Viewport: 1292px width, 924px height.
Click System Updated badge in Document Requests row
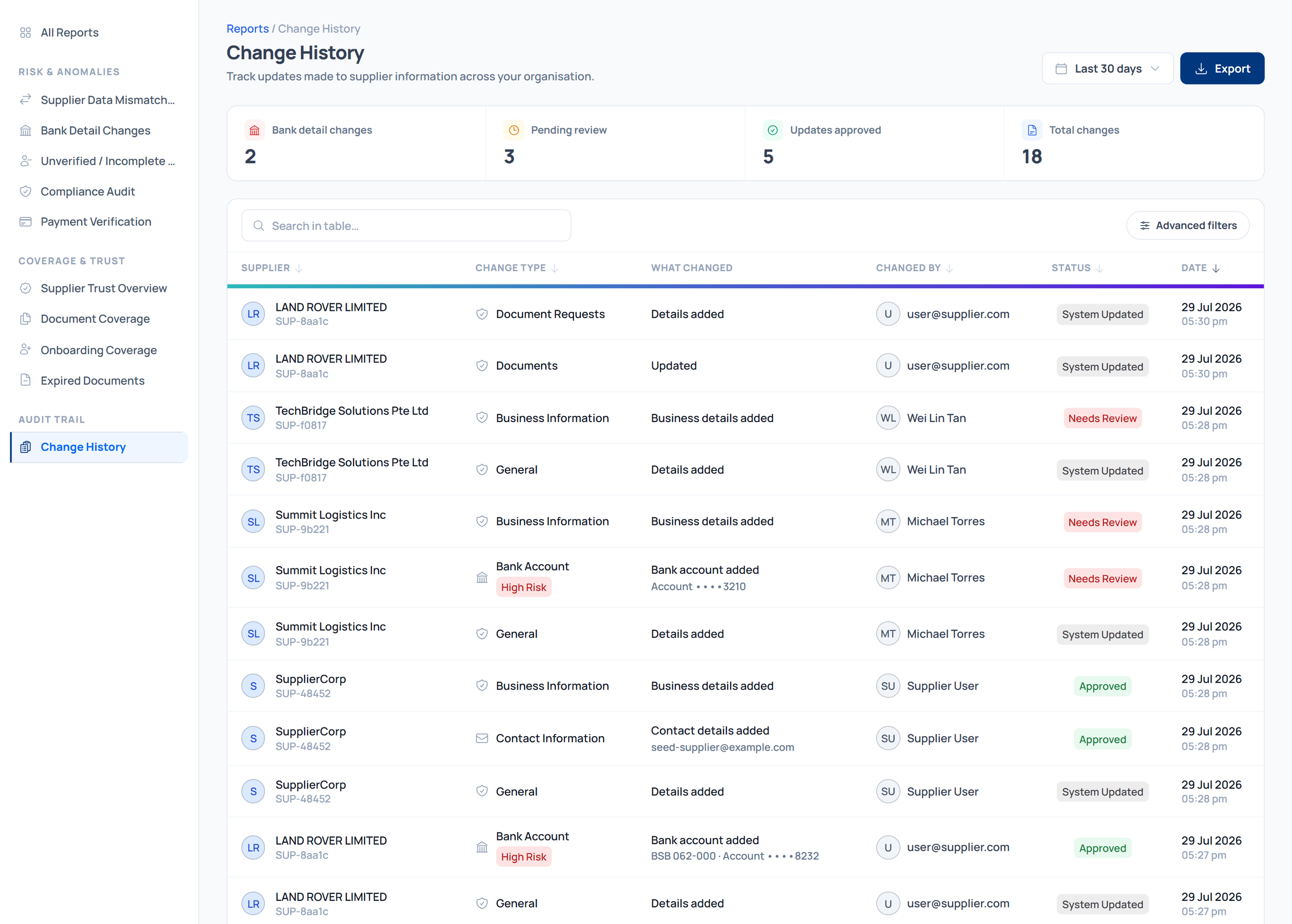pos(1102,315)
